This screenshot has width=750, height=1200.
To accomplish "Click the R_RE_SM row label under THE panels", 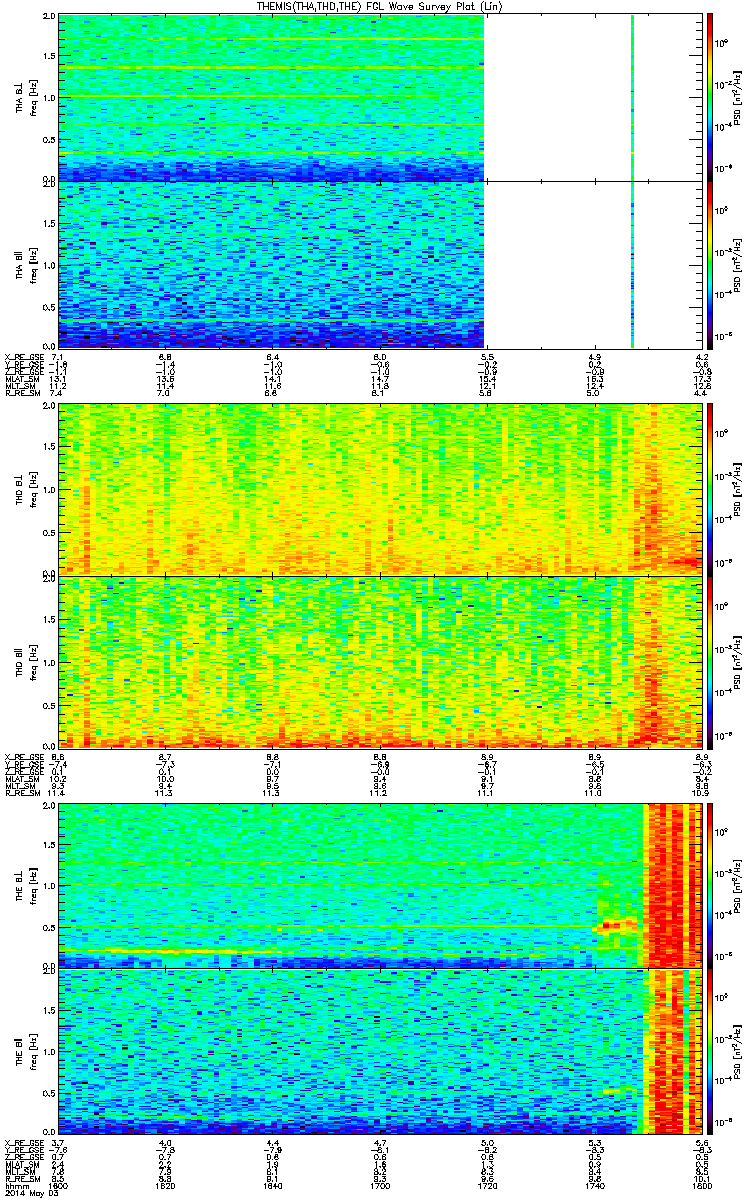I will pos(22,1180).
